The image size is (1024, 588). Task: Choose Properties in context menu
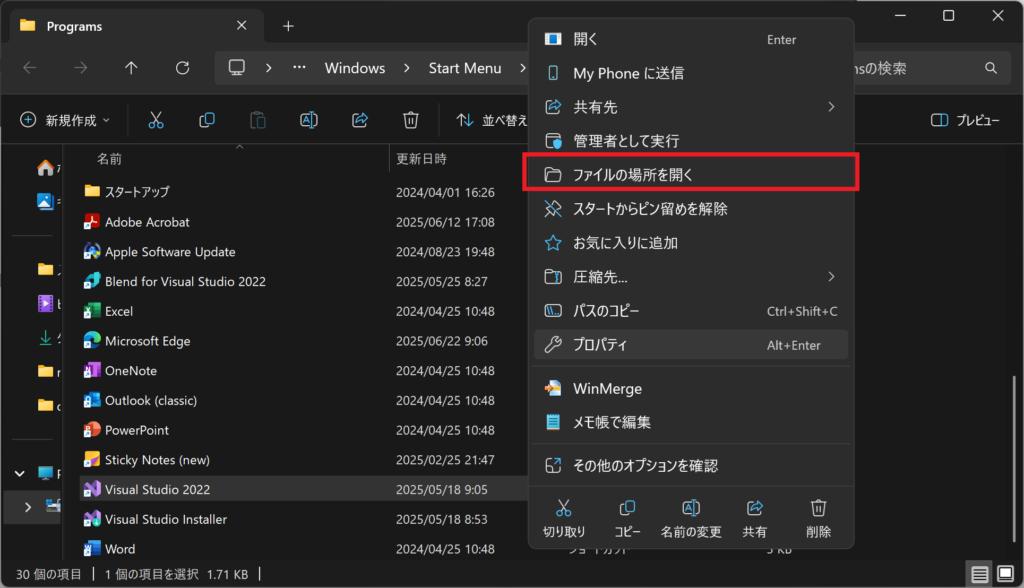[691, 344]
